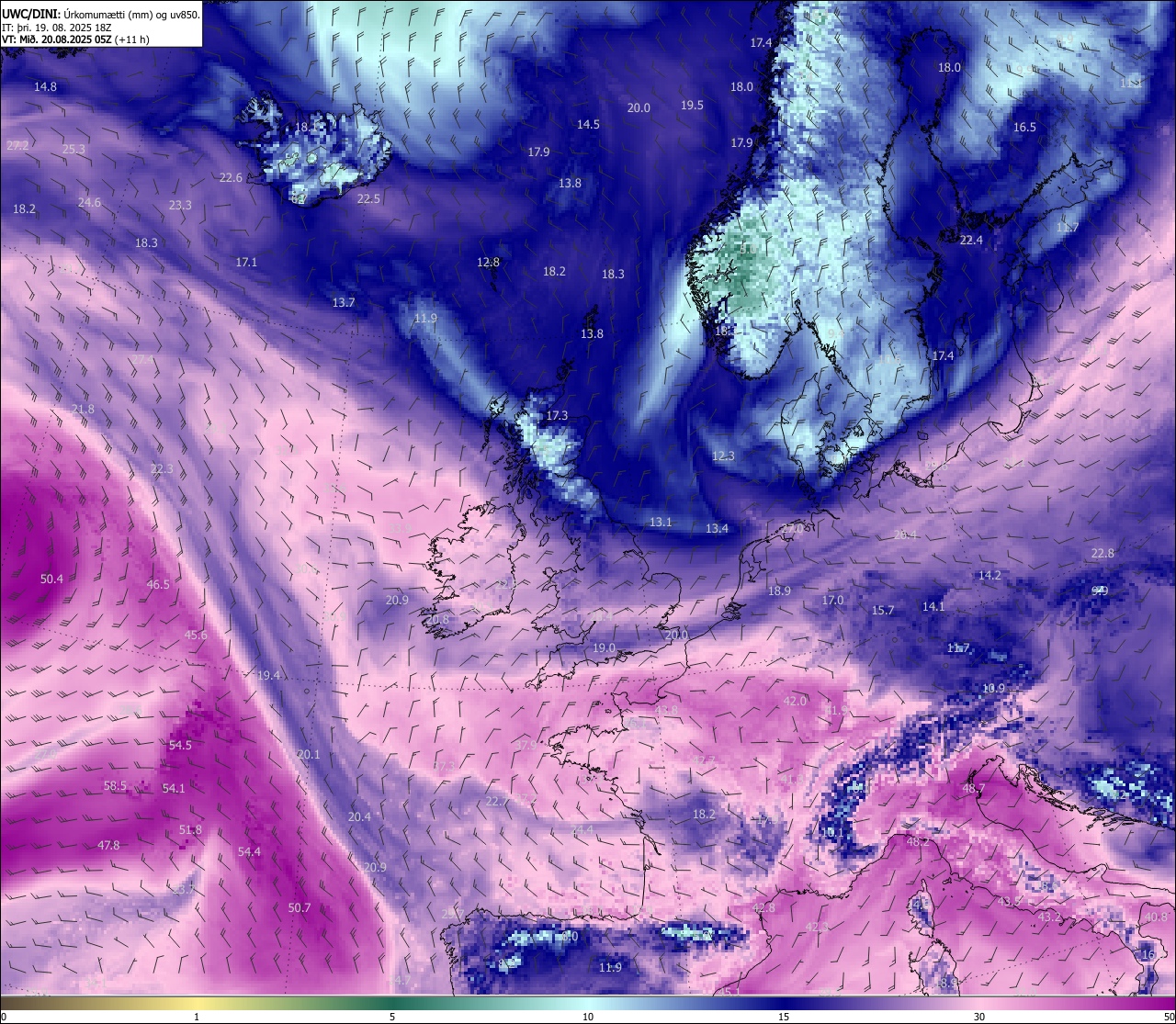Screen dimensions: 1176x1024
Task: Click the 19.5 value label
Action: coord(692,106)
